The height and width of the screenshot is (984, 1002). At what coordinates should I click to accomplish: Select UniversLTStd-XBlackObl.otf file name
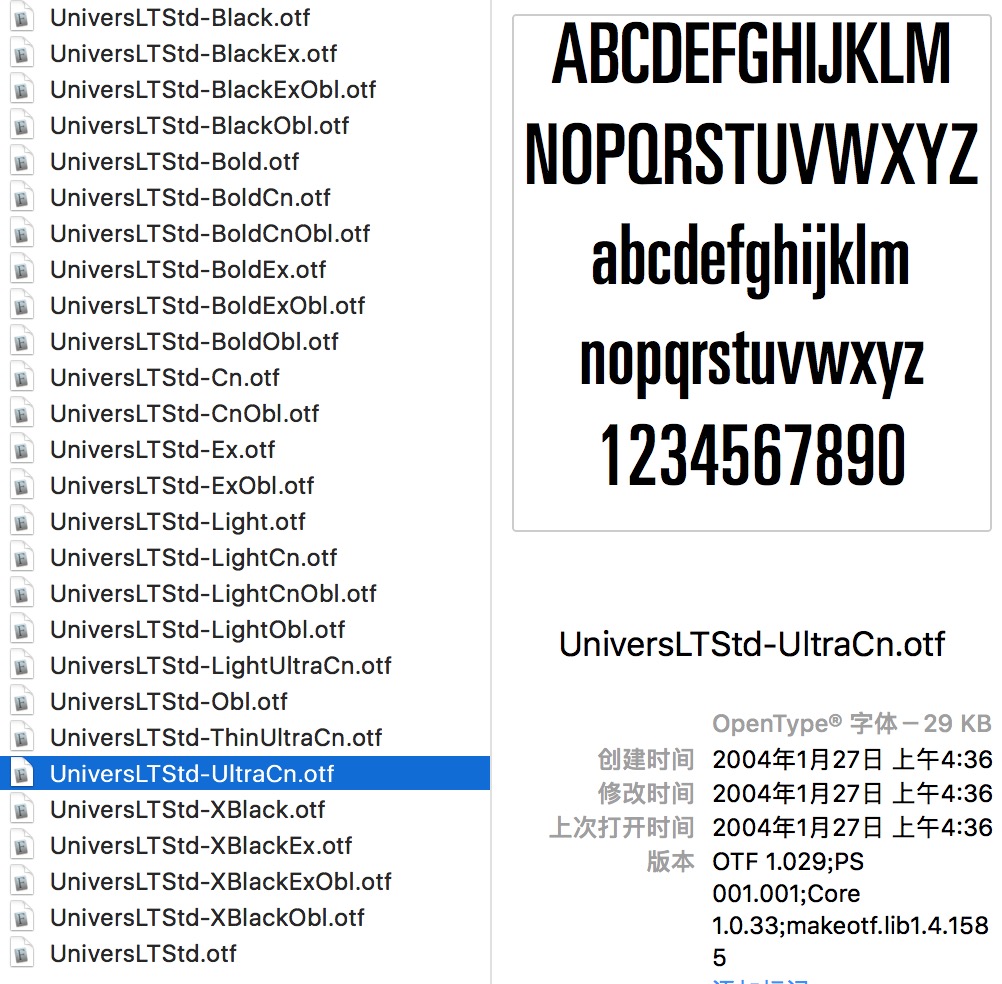point(208,918)
